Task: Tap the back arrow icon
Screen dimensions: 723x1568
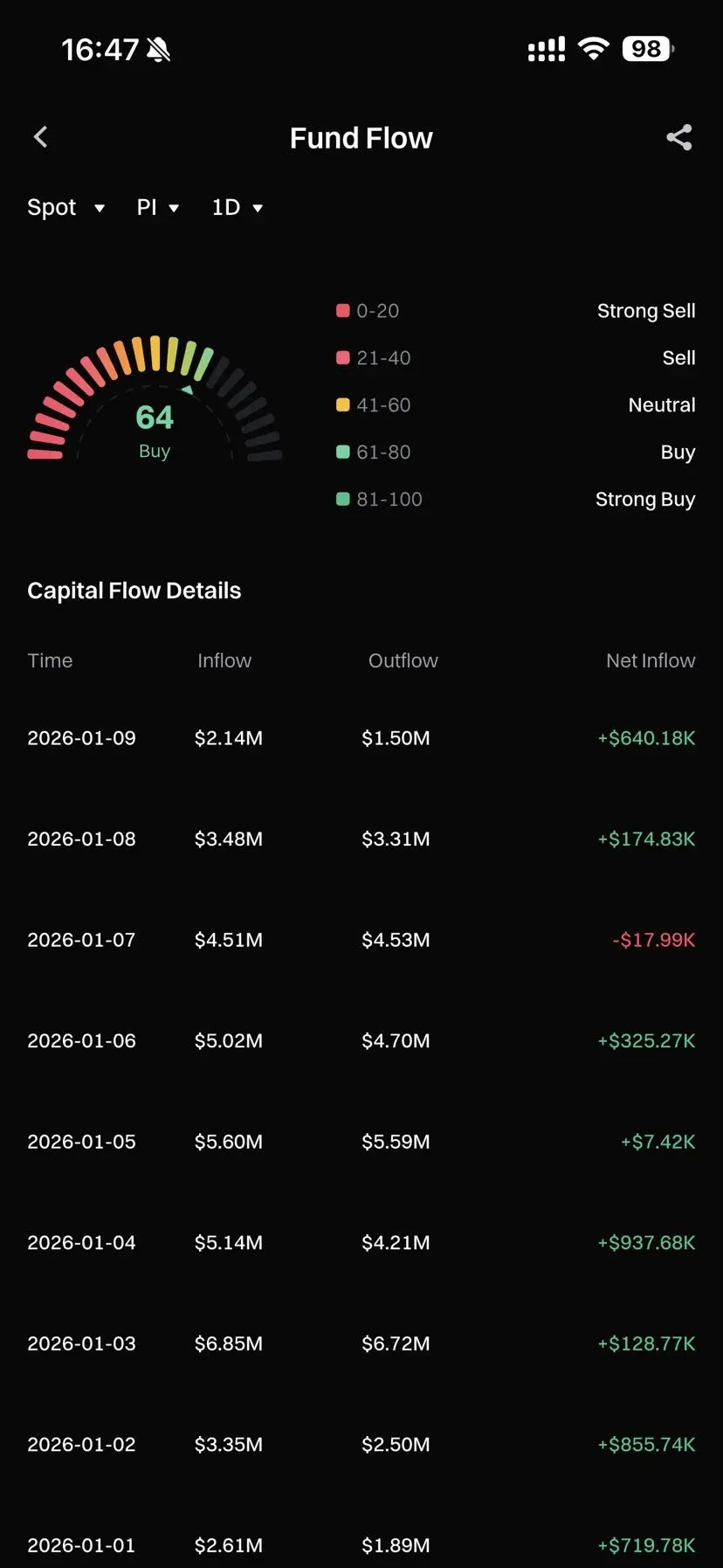Action: [x=41, y=137]
